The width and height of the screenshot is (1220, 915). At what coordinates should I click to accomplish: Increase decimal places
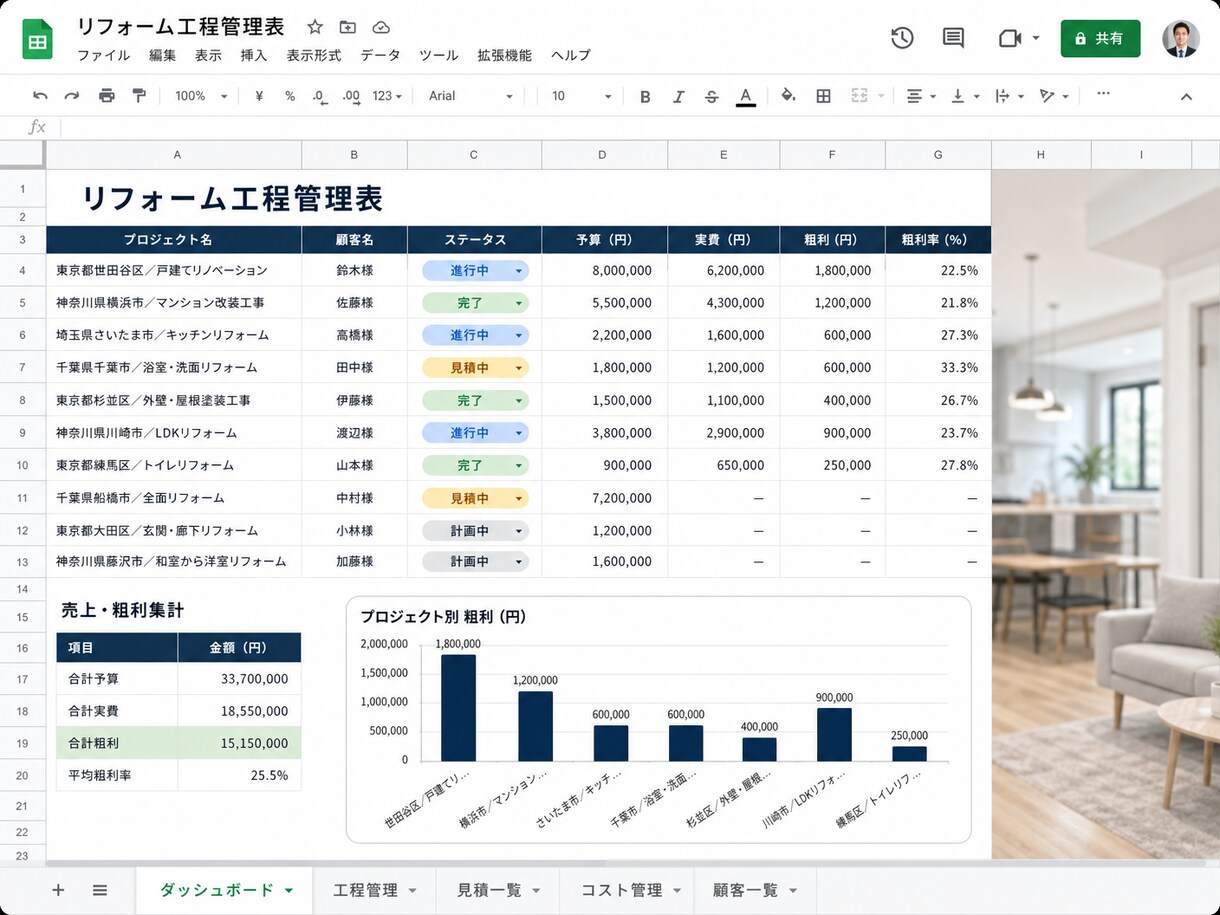(x=351, y=96)
